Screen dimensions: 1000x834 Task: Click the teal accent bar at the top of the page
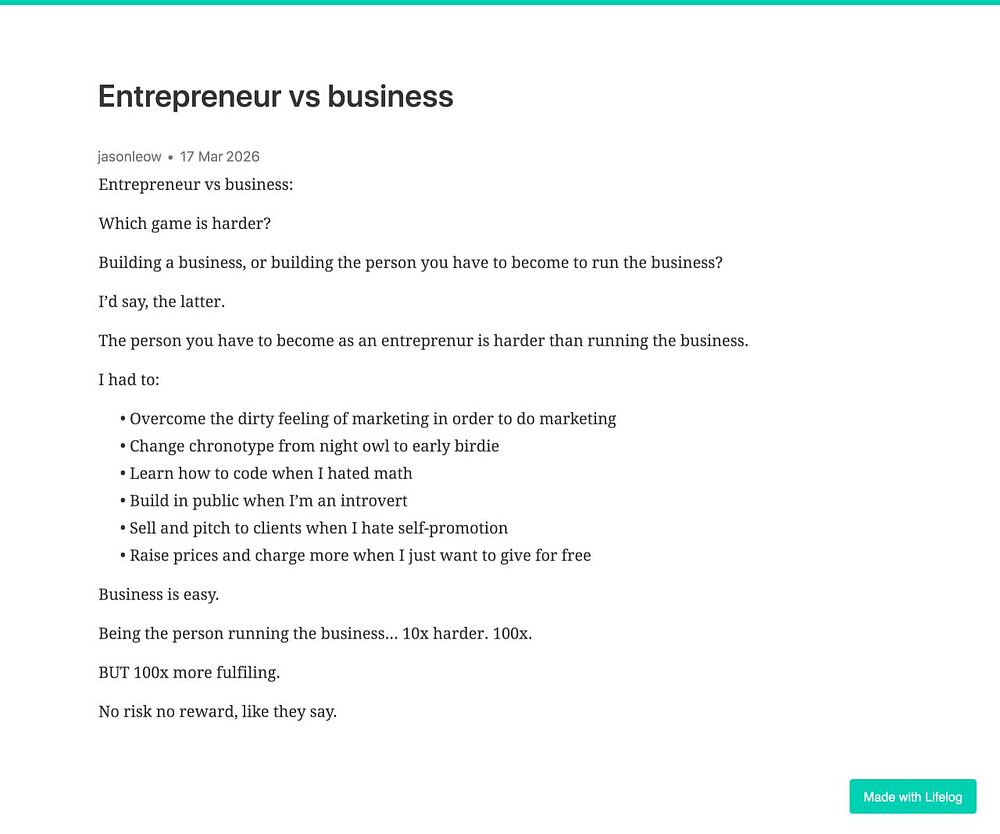coord(500,2)
